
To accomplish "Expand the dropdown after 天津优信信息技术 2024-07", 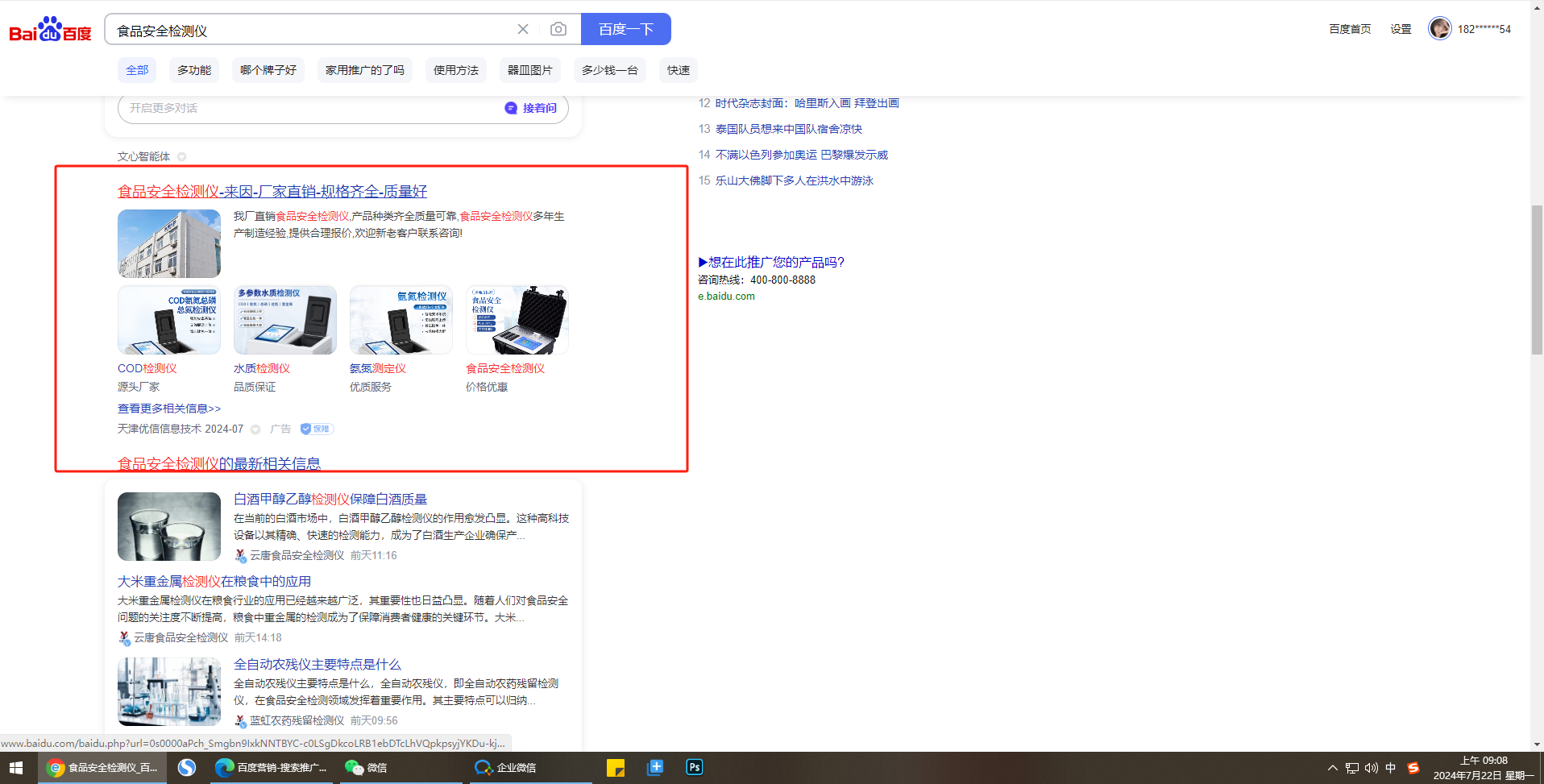I will point(255,429).
